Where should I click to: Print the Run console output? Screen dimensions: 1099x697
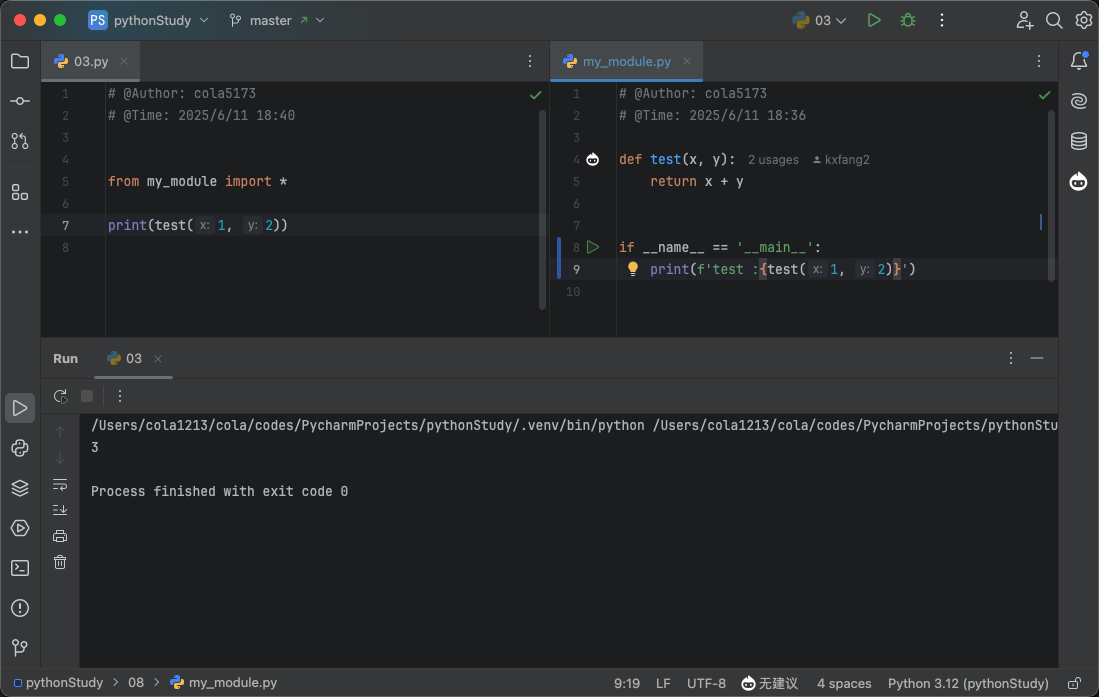coord(60,536)
